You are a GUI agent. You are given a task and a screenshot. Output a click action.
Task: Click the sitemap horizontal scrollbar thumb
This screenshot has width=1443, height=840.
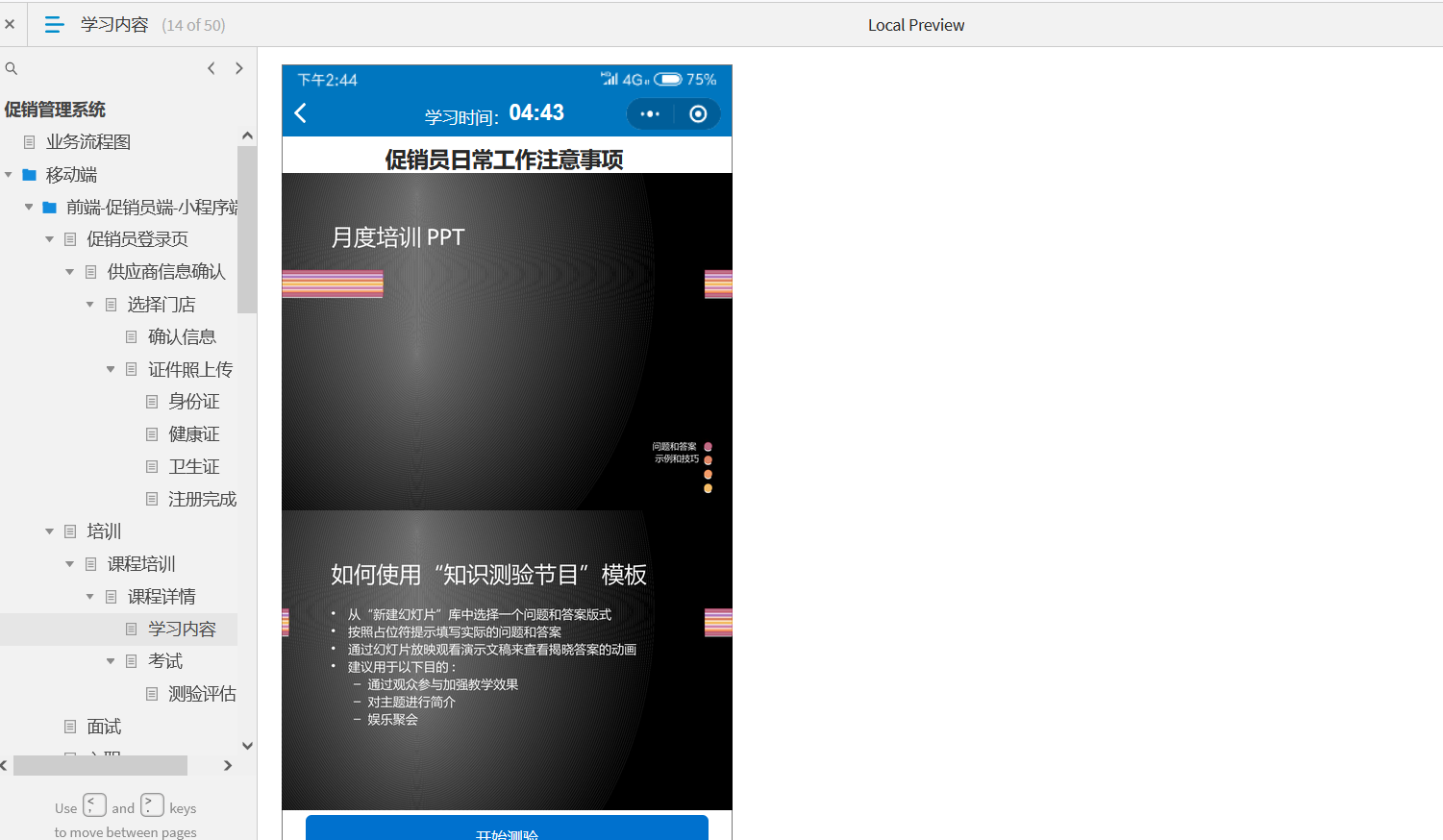(100, 765)
